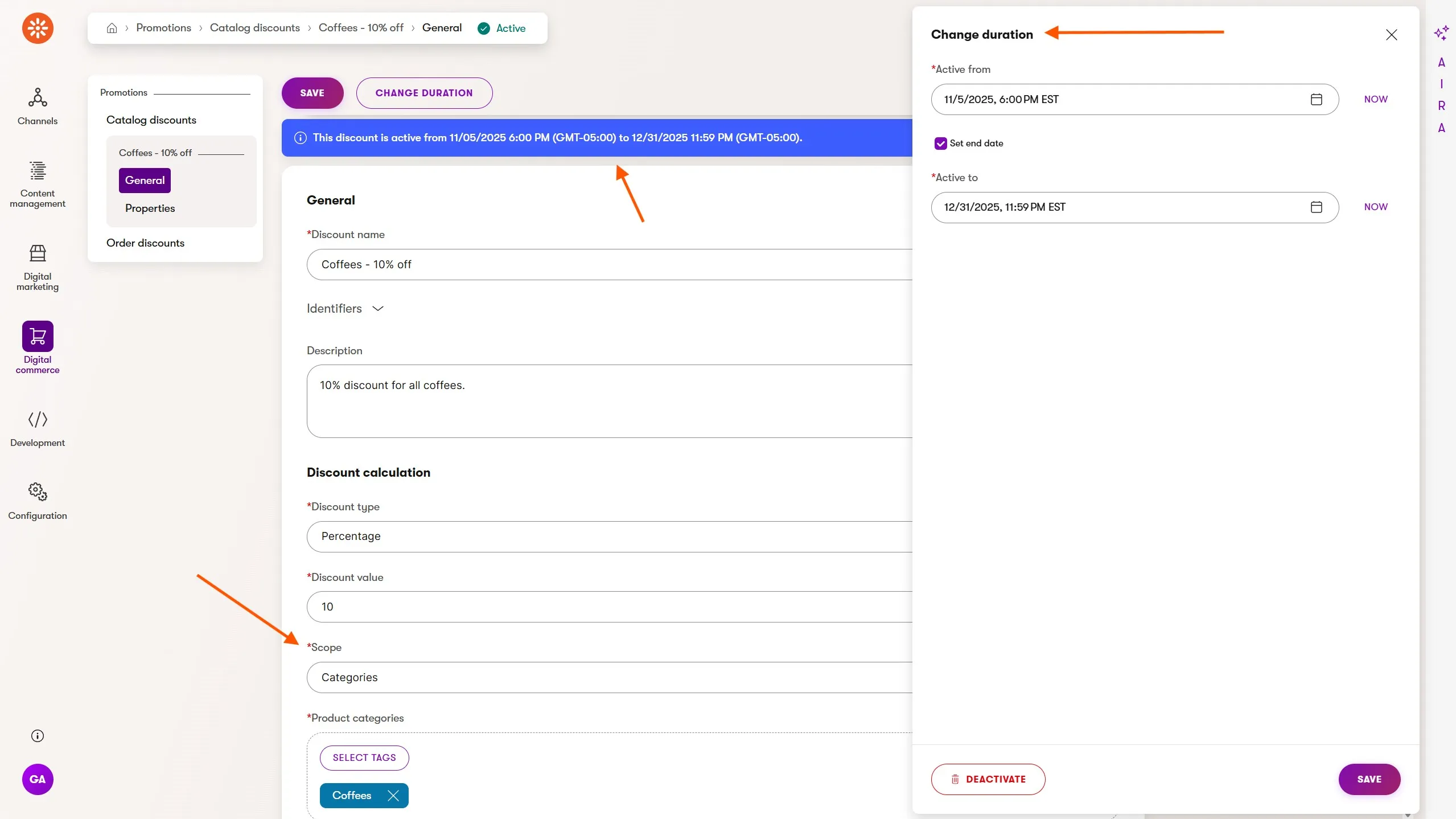Open the Configuration gear icon
The width and height of the screenshot is (1456, 819).
[x=38, y=492]
